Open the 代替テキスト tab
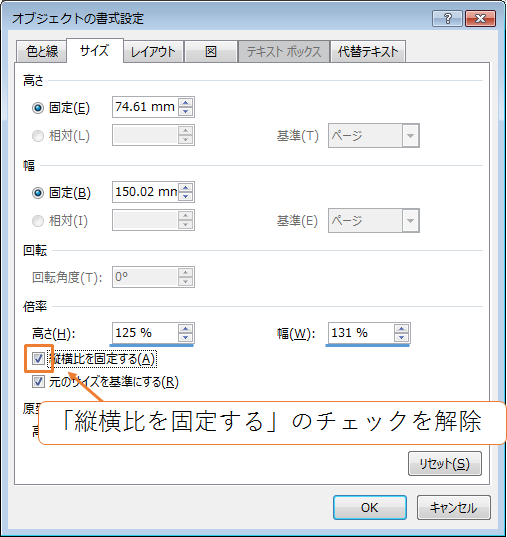 coord(368,51)
